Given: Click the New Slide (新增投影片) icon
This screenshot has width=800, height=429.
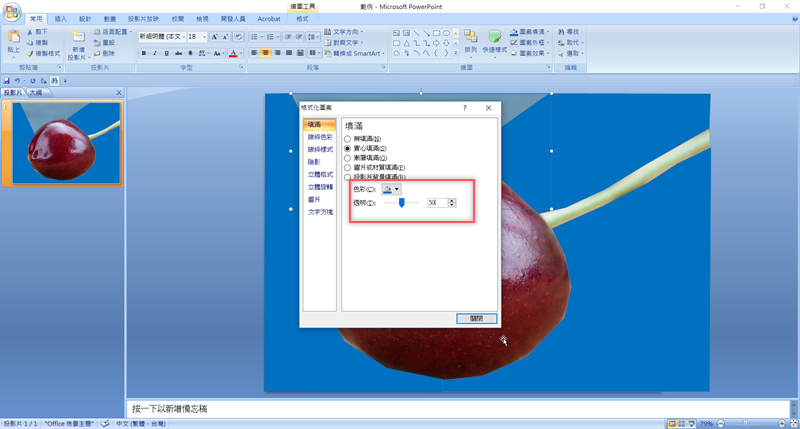Looking at the screenshot, I should pos(78,37).
